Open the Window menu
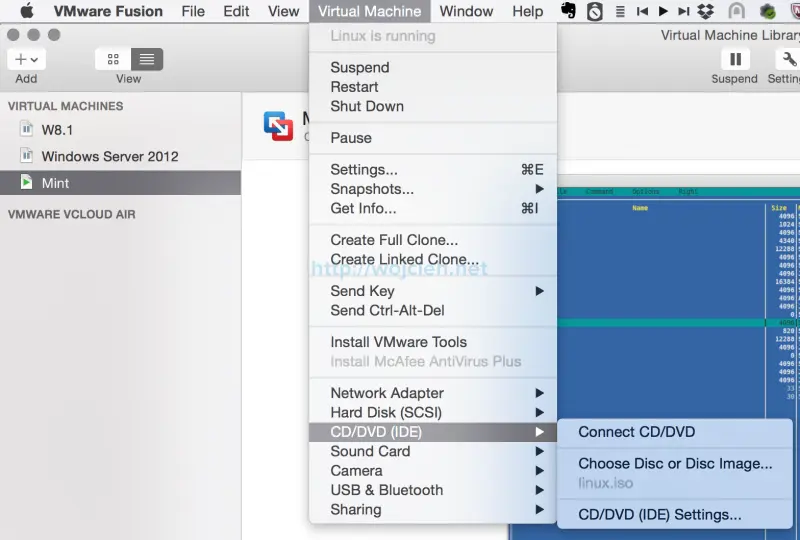 tap(466, 11)
